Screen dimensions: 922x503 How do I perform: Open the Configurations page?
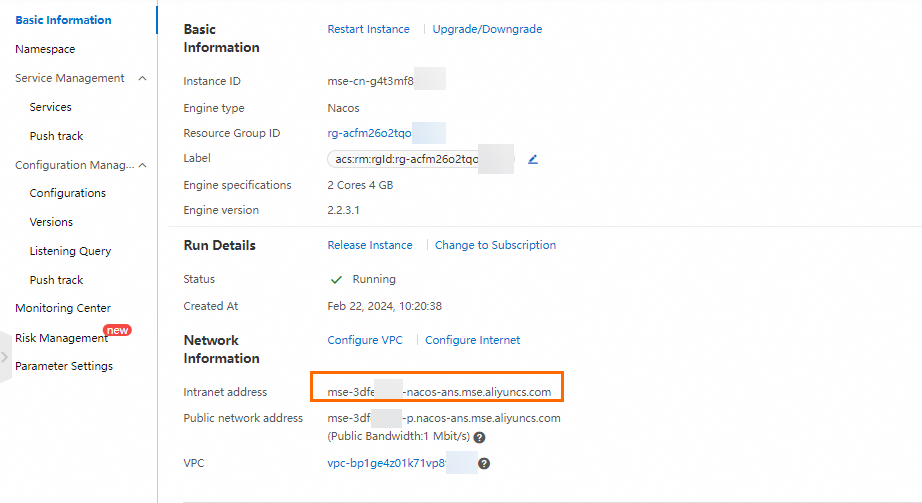pyautogui.click(x=67, y=193)
